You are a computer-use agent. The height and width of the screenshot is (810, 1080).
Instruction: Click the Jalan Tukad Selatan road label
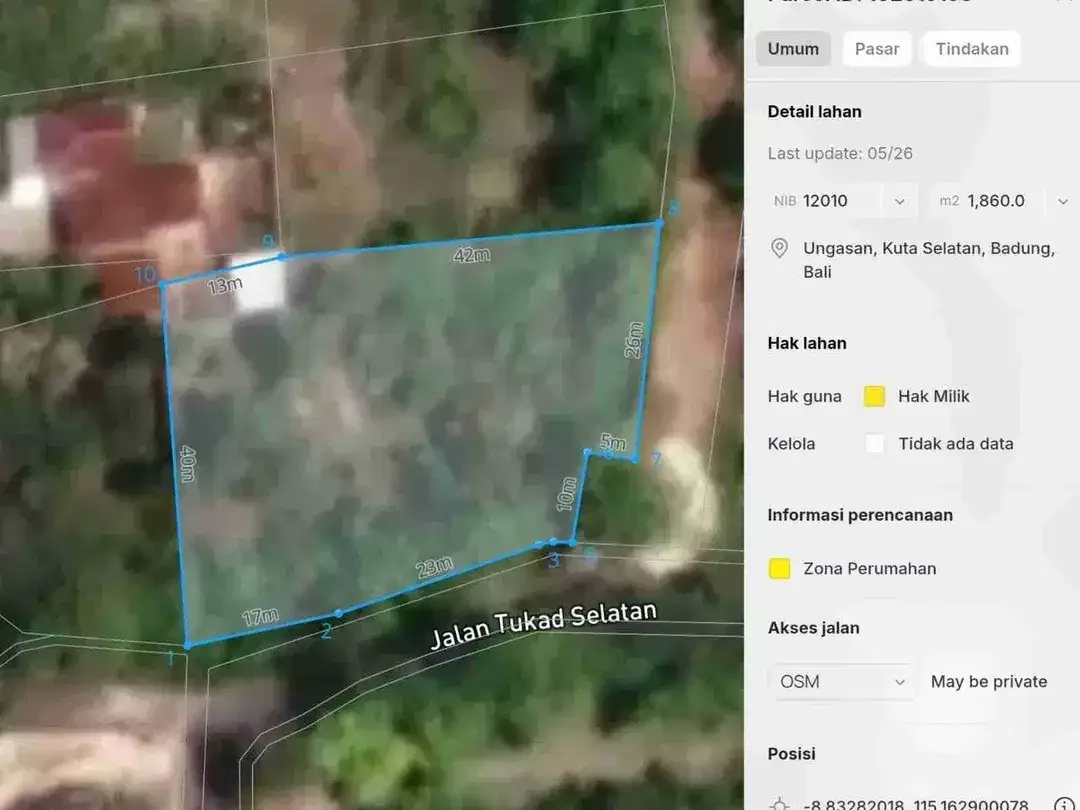[543, 624]
